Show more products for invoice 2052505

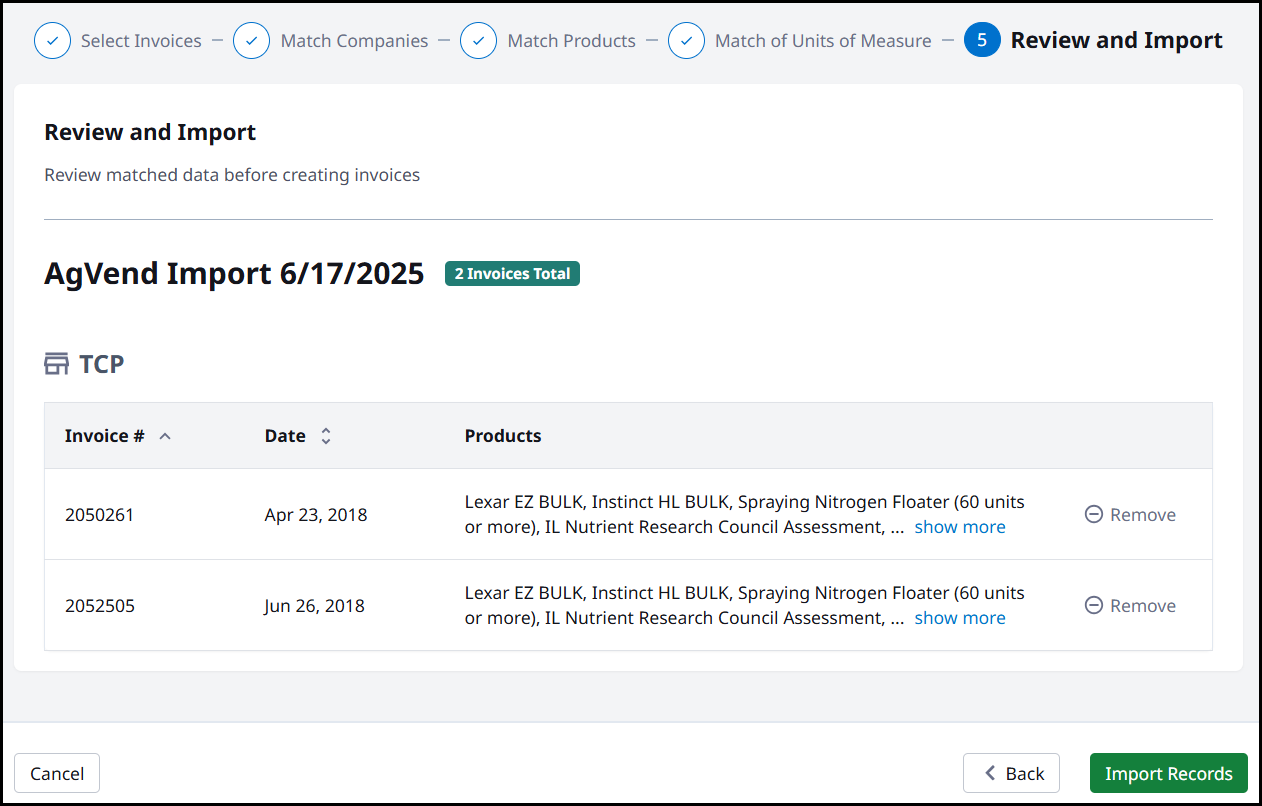click(959, 618)
